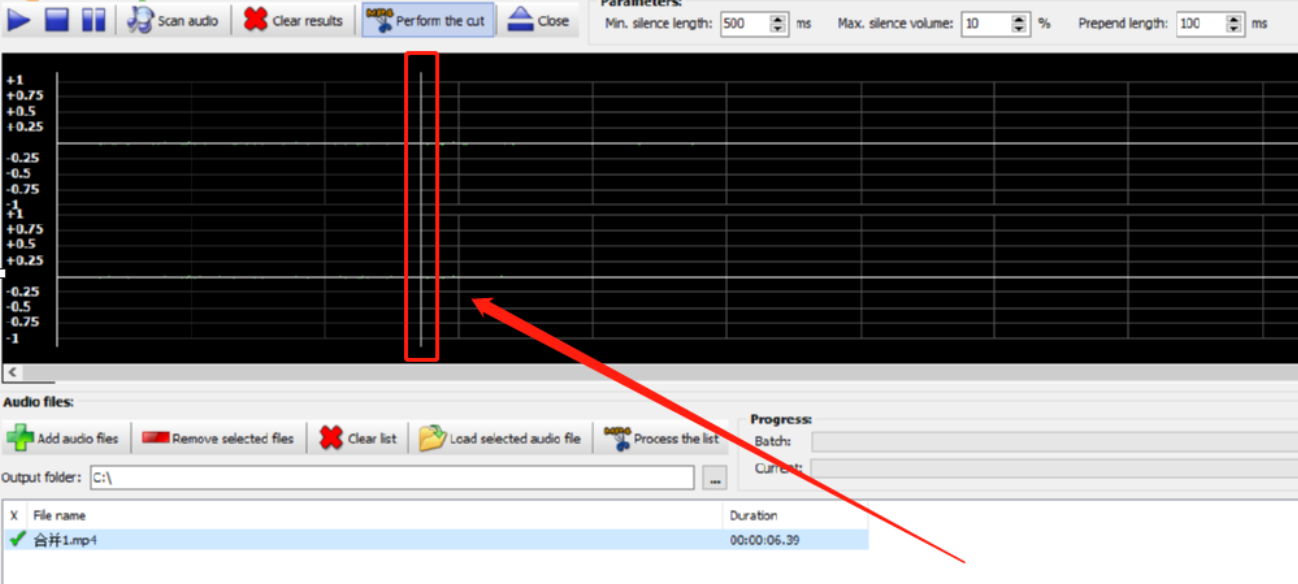Click Perform the cut button
Viewport: 1298px width, 584px height.
click(428, 20)
